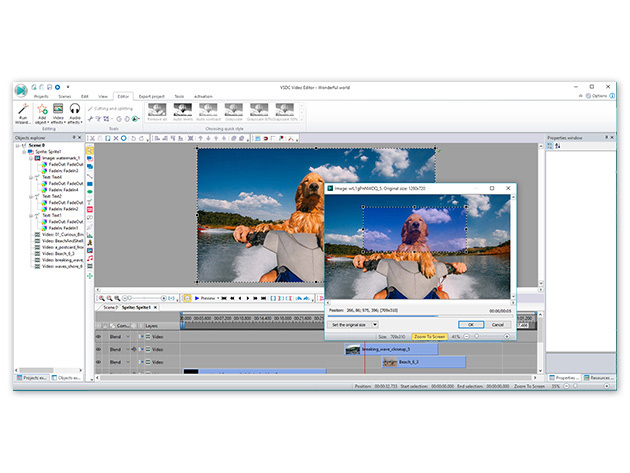This screenshot has width=630, height=473.
Task: Toggle eye visibility on first Blend layer
Action: pyautogui.click(x=98, y=337)
